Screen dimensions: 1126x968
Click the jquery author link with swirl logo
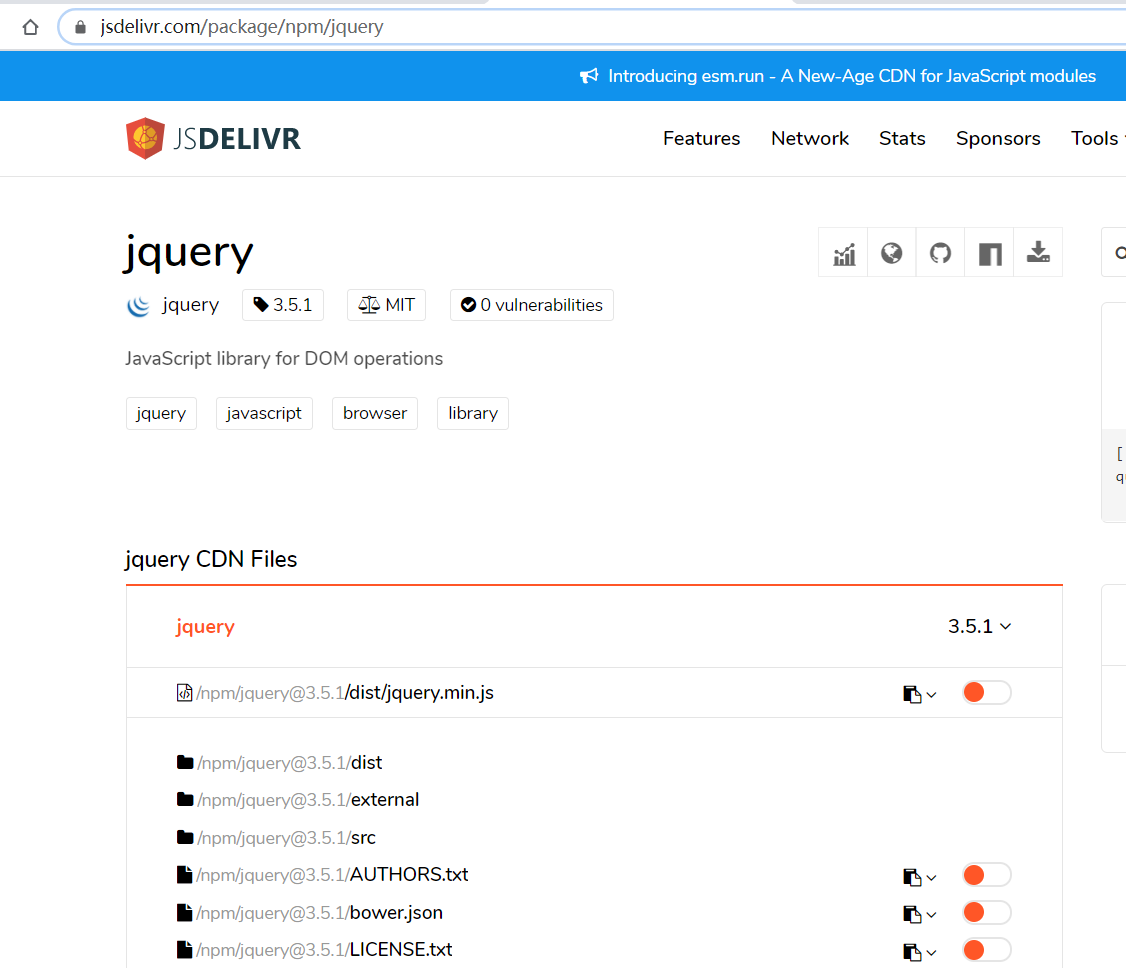tap(173, 305)
